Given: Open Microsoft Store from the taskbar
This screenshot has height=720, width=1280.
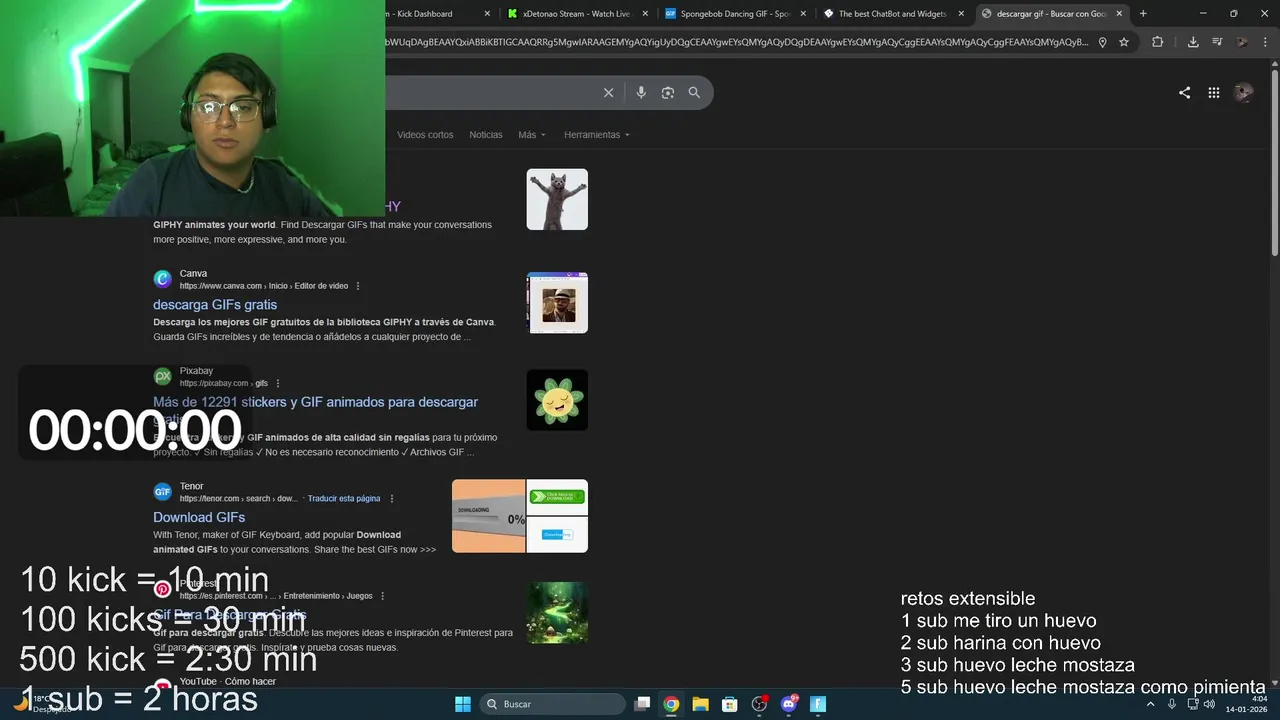Looking at the screenshot, I should click(x=730, y=704).
